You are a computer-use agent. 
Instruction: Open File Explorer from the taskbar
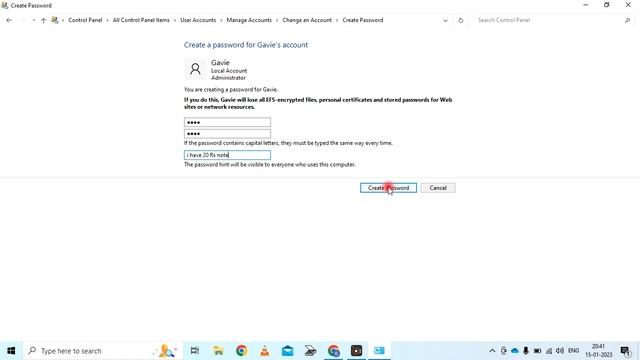(x=218, y=351)
